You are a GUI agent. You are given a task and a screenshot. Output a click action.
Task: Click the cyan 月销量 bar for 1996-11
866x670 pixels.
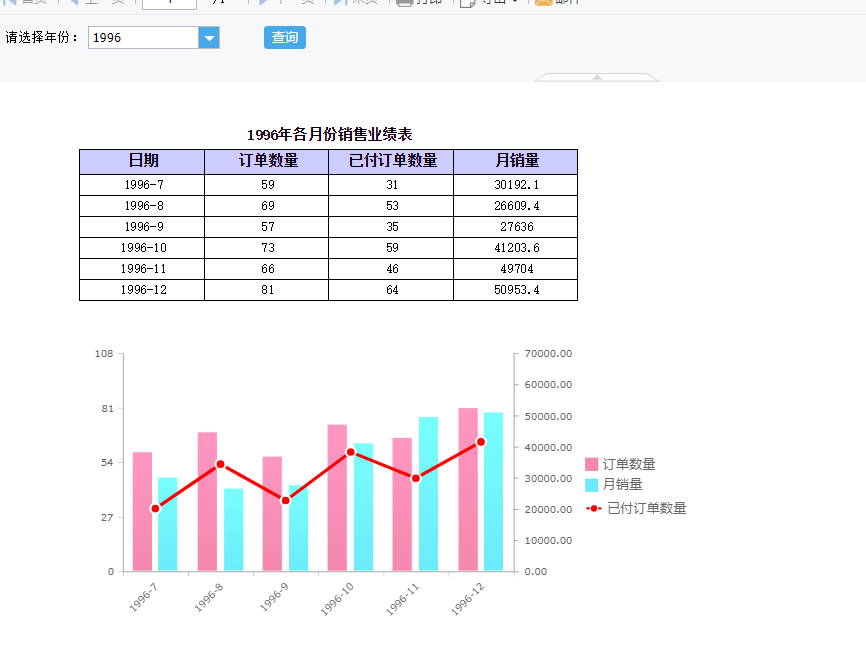click(429, 494)
